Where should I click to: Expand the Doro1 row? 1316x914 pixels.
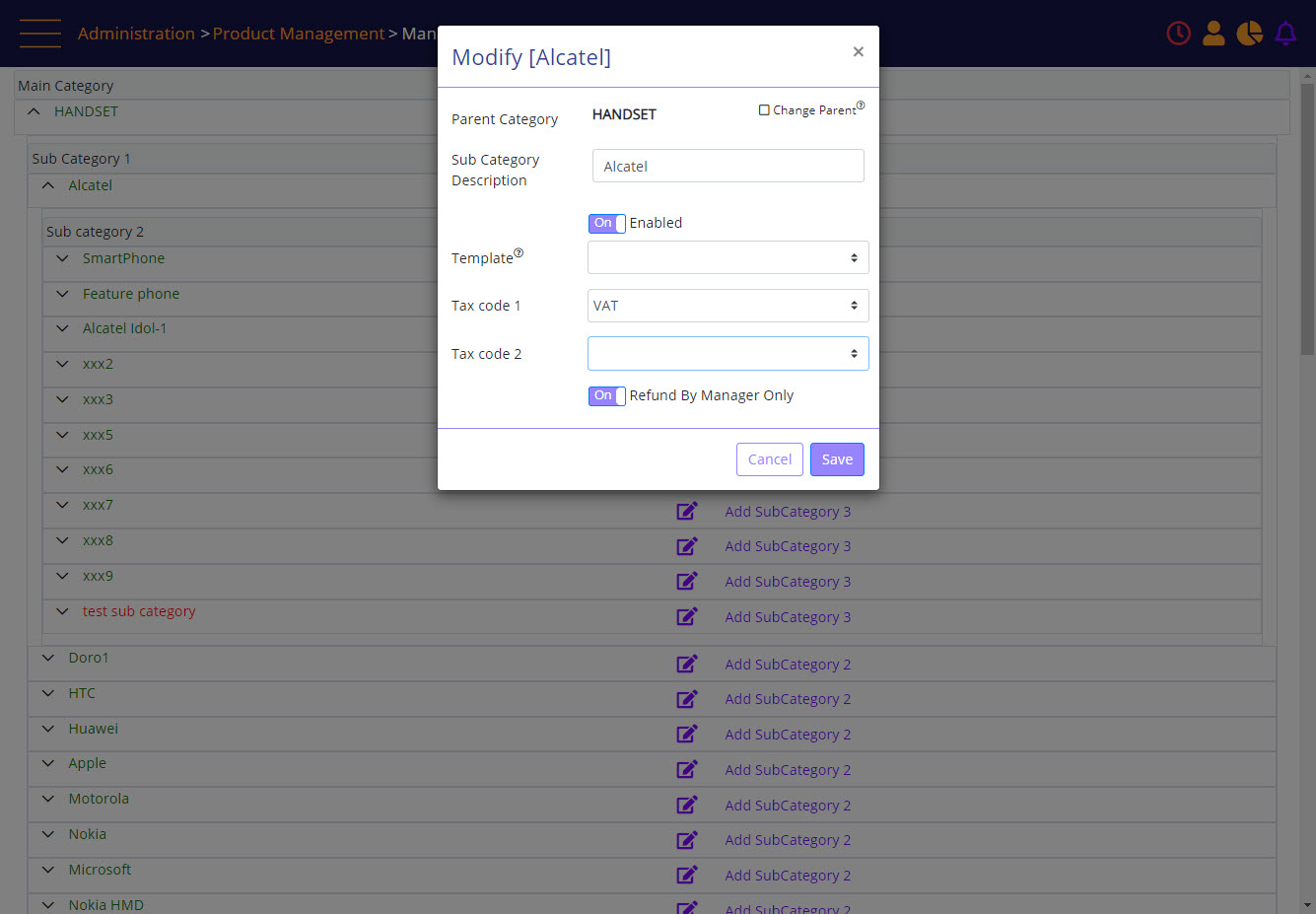tap(48, 658)
